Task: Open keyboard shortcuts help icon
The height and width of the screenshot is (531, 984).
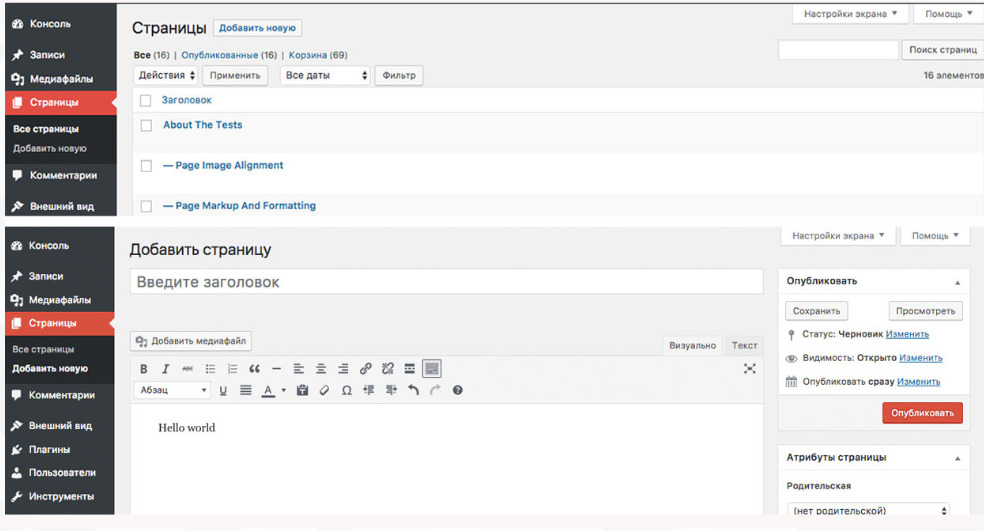Action: click(x=457, y=390)
